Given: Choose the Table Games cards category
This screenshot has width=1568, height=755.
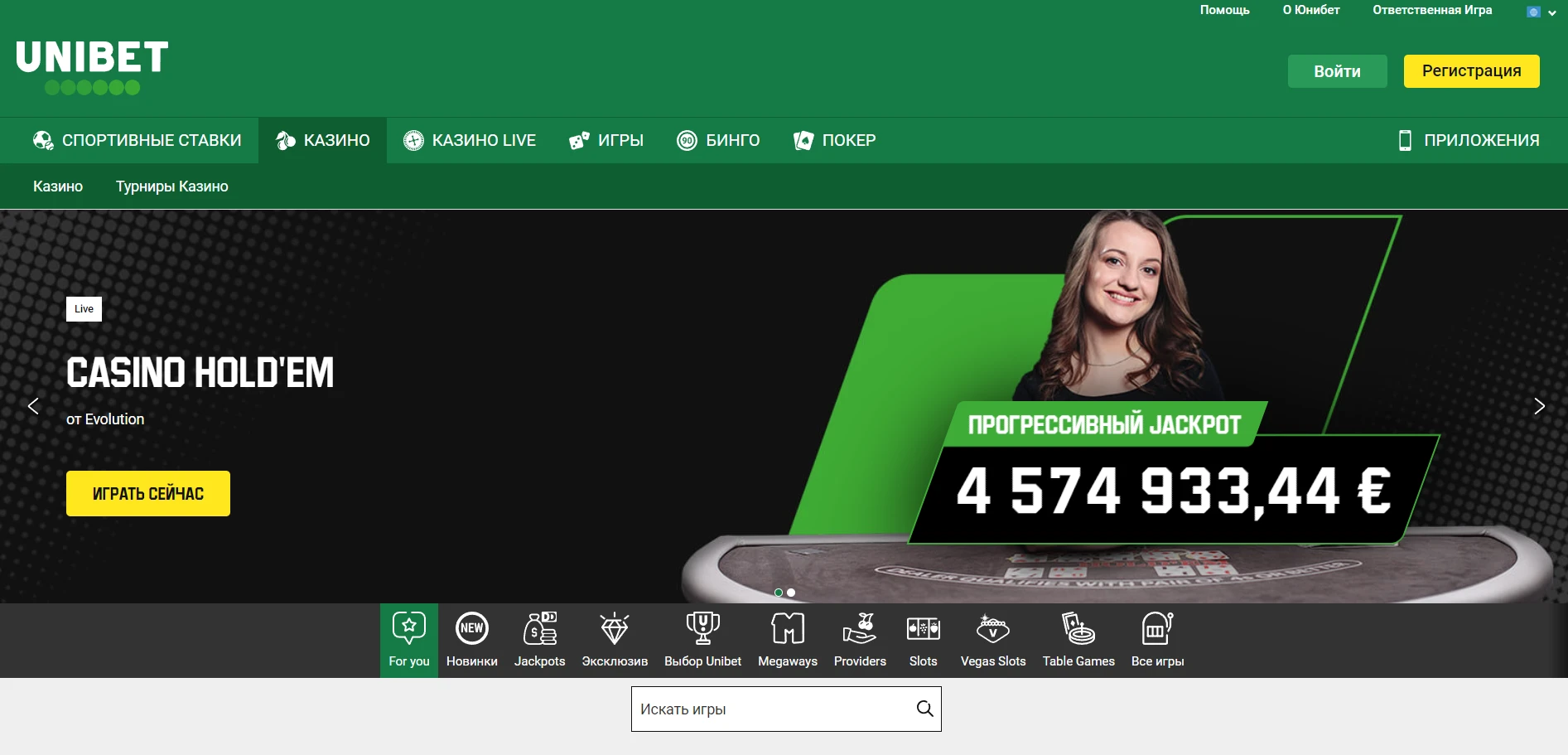Looking at the screenshot, I should coord(1078,641).
